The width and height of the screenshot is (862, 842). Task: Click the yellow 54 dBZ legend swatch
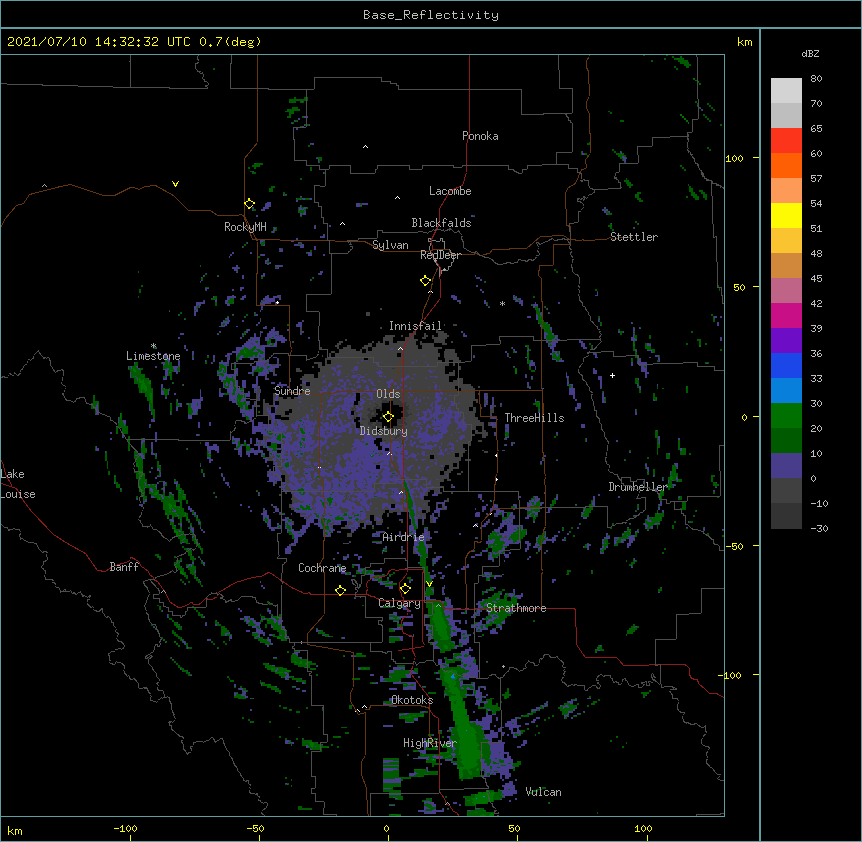point(786,215)
